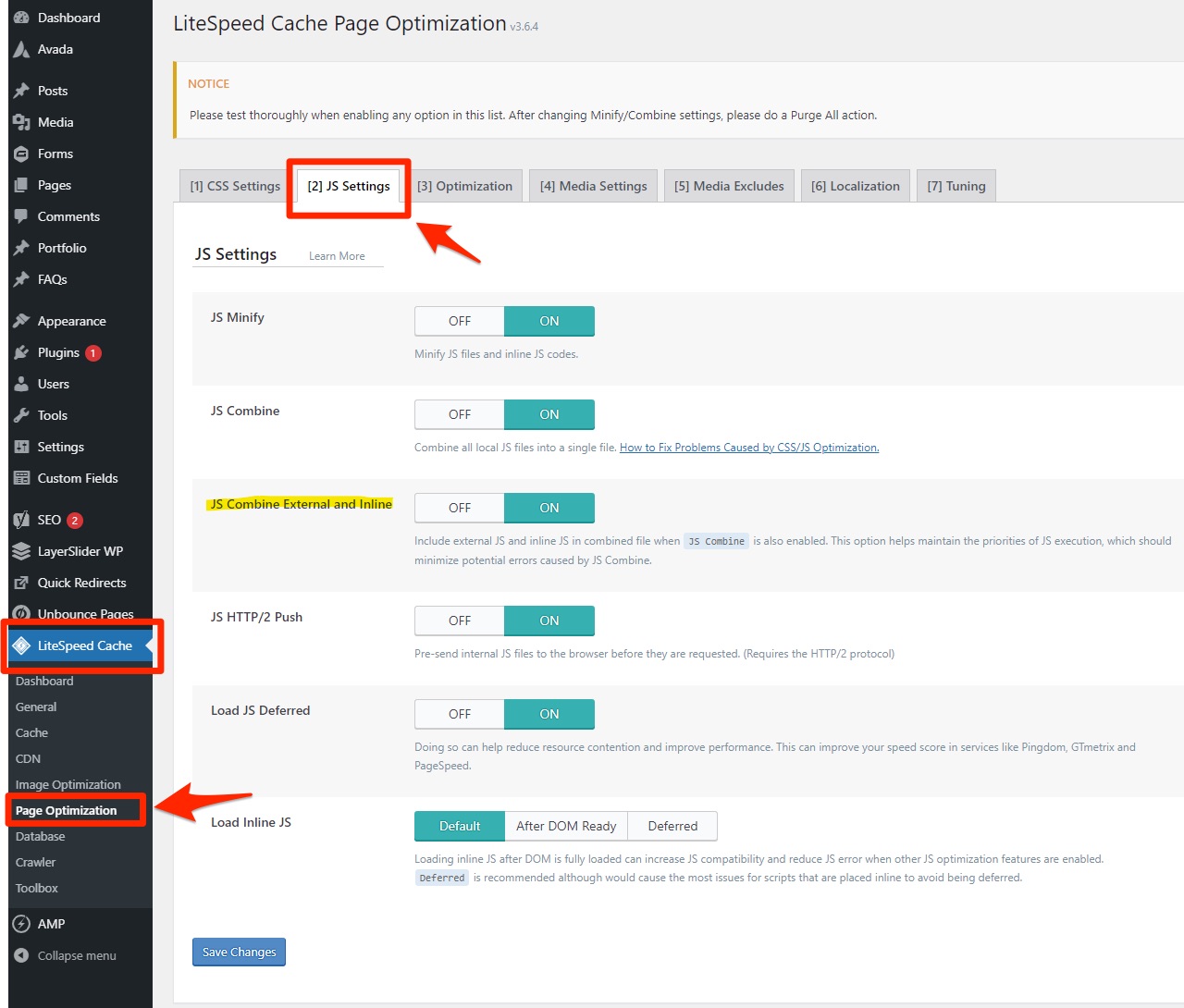Click the Posts pin icon in sidebar

click(x=21, y=91)
